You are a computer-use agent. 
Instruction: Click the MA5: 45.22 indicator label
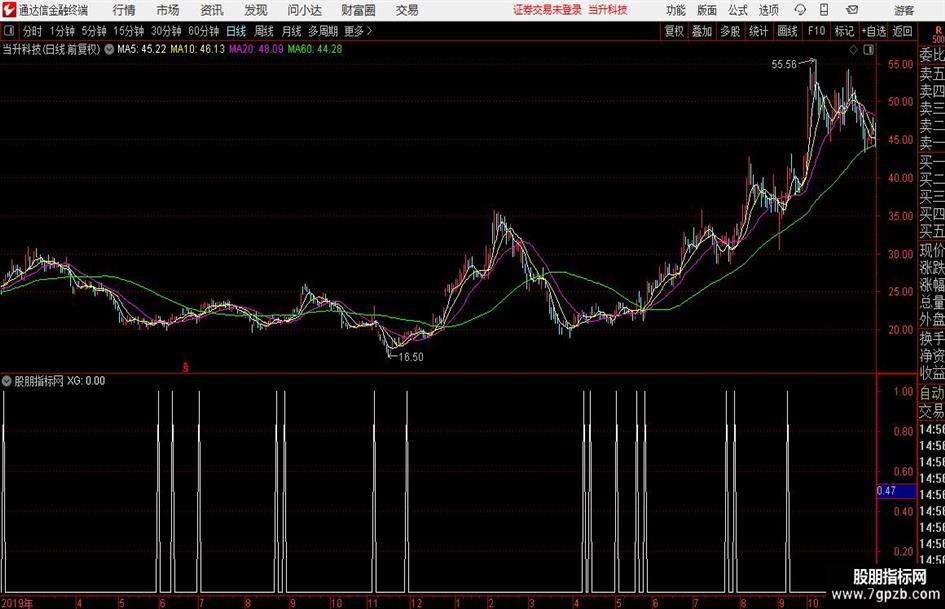click(142, 49)
